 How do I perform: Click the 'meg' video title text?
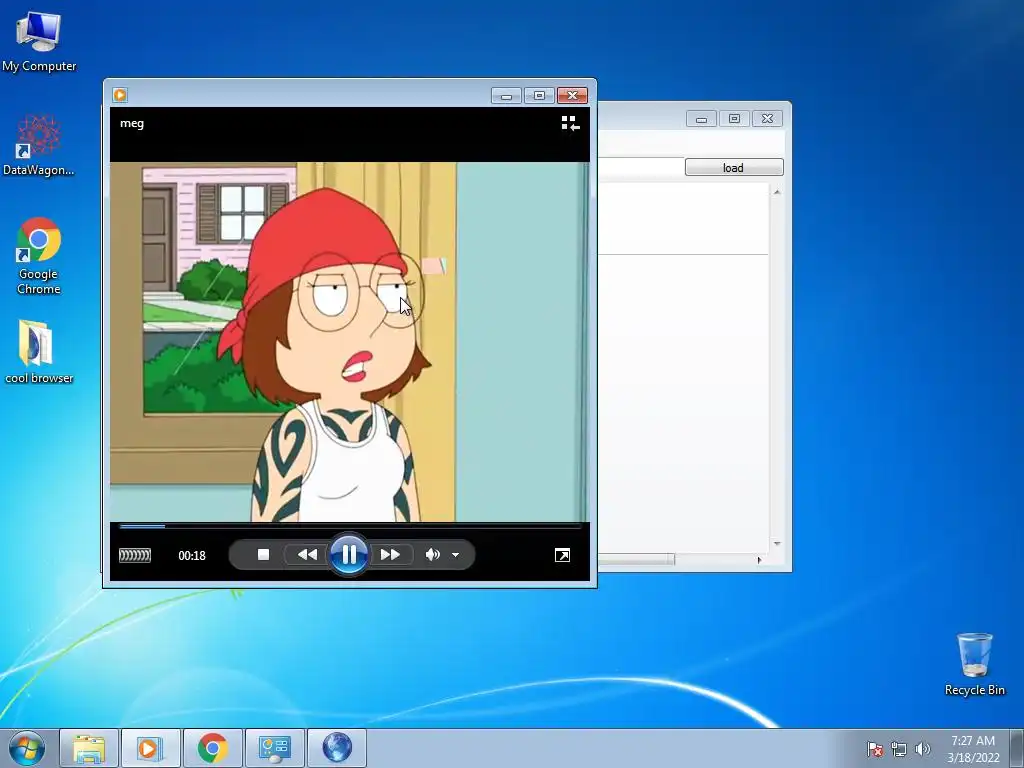(132, 123)
